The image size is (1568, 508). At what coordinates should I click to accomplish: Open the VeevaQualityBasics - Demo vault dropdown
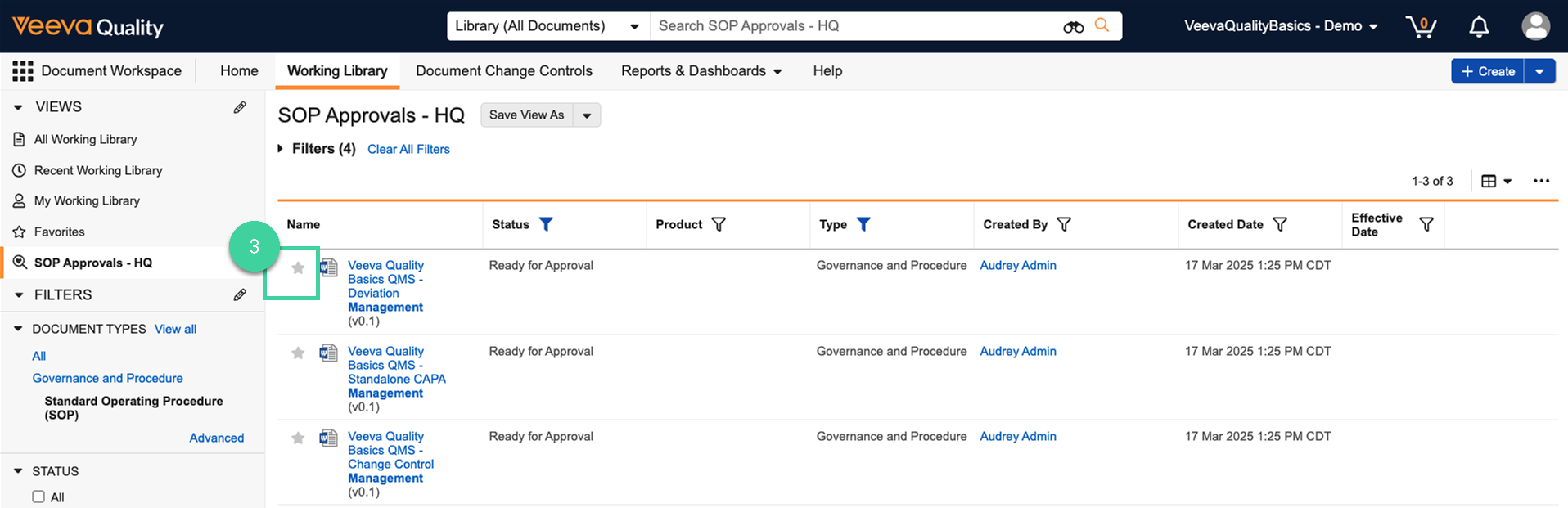point(1281,26)
